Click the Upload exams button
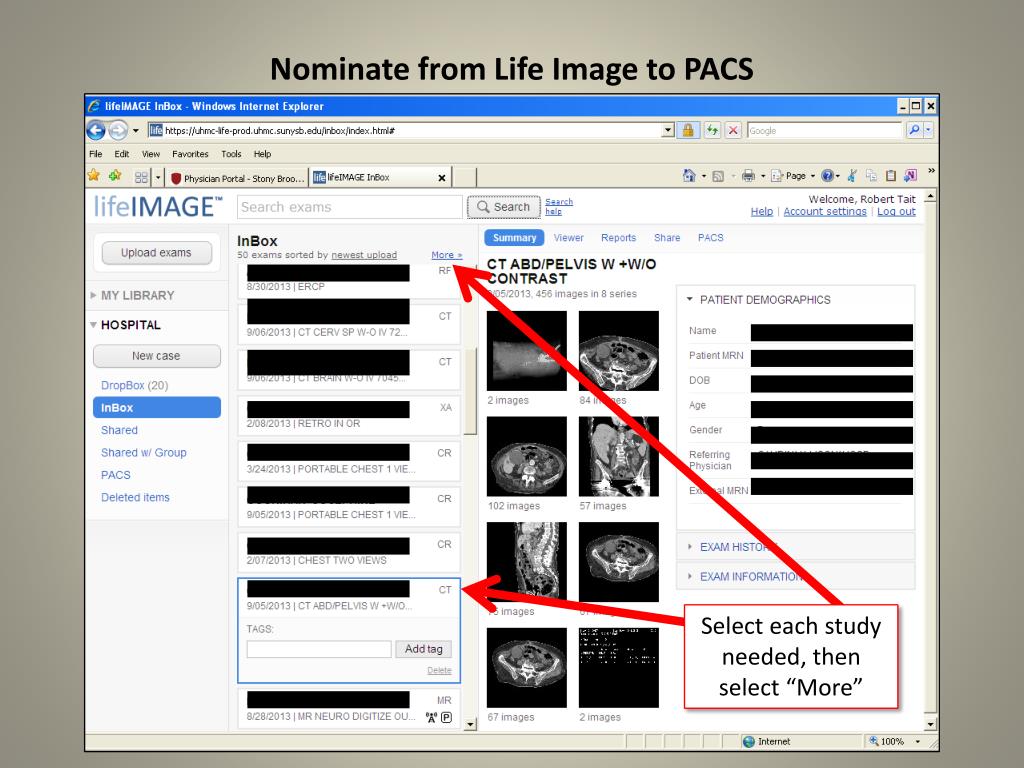This screenshot has width=1024, height=768. pyautogui.click(x=156, y=253)
